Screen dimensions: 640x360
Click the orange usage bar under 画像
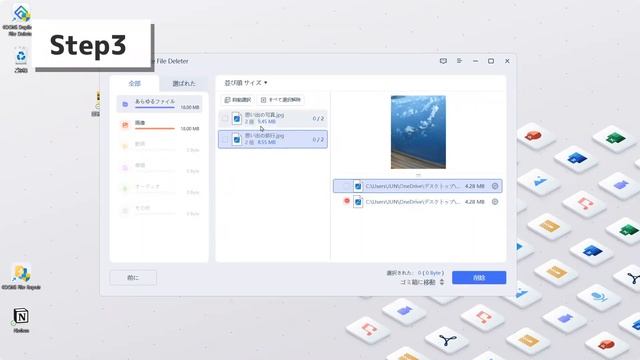pyautogui.click(x=155, y=129)
